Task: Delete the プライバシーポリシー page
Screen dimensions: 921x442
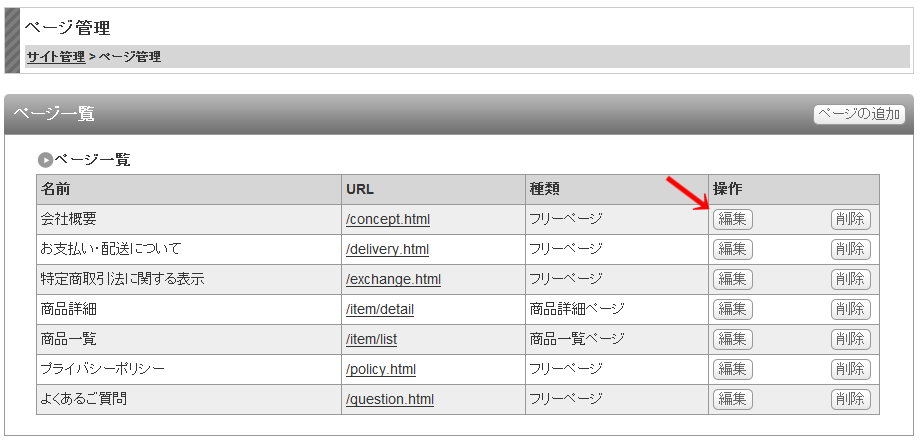Action: [851, 369]
